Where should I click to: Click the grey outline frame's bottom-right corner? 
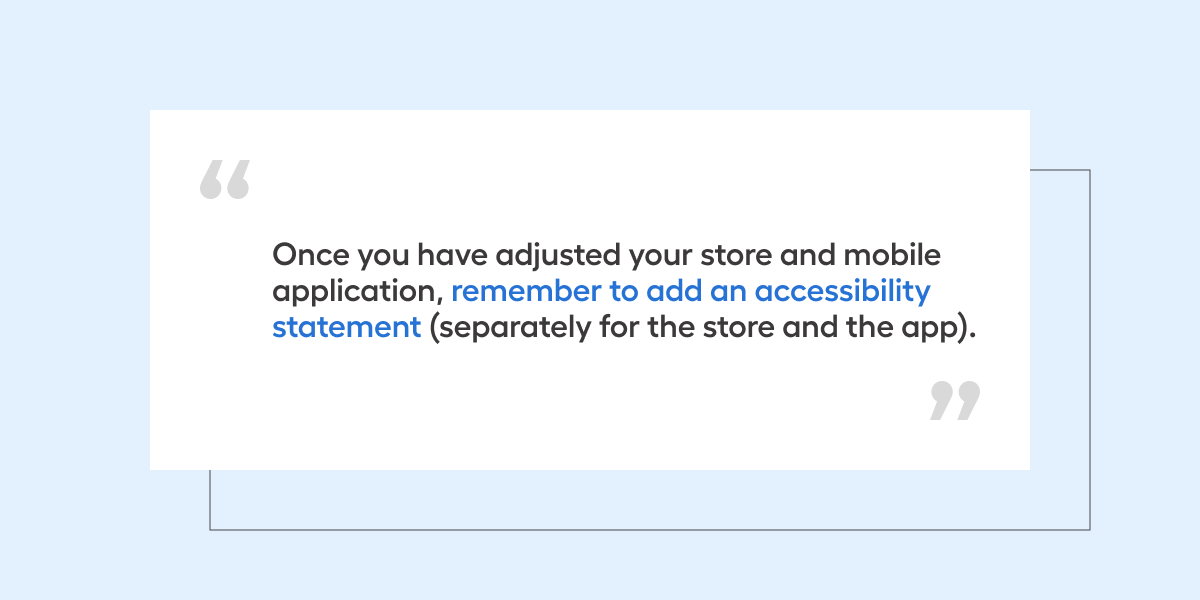1089,529
